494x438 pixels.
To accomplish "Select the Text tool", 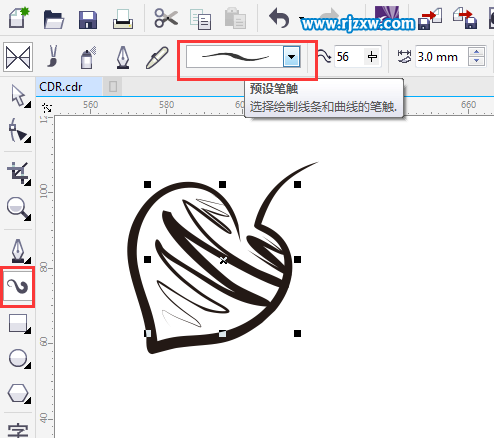I will (x=18, y=430).
